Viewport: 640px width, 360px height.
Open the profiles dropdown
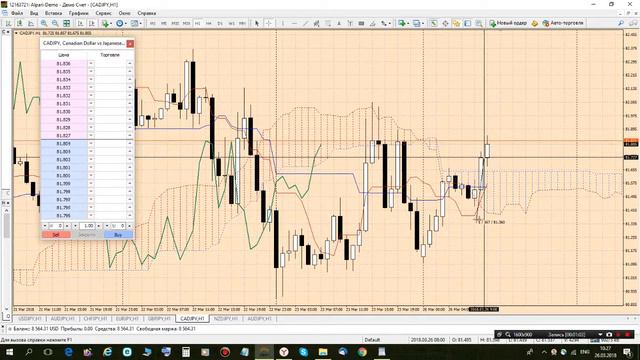419,23
